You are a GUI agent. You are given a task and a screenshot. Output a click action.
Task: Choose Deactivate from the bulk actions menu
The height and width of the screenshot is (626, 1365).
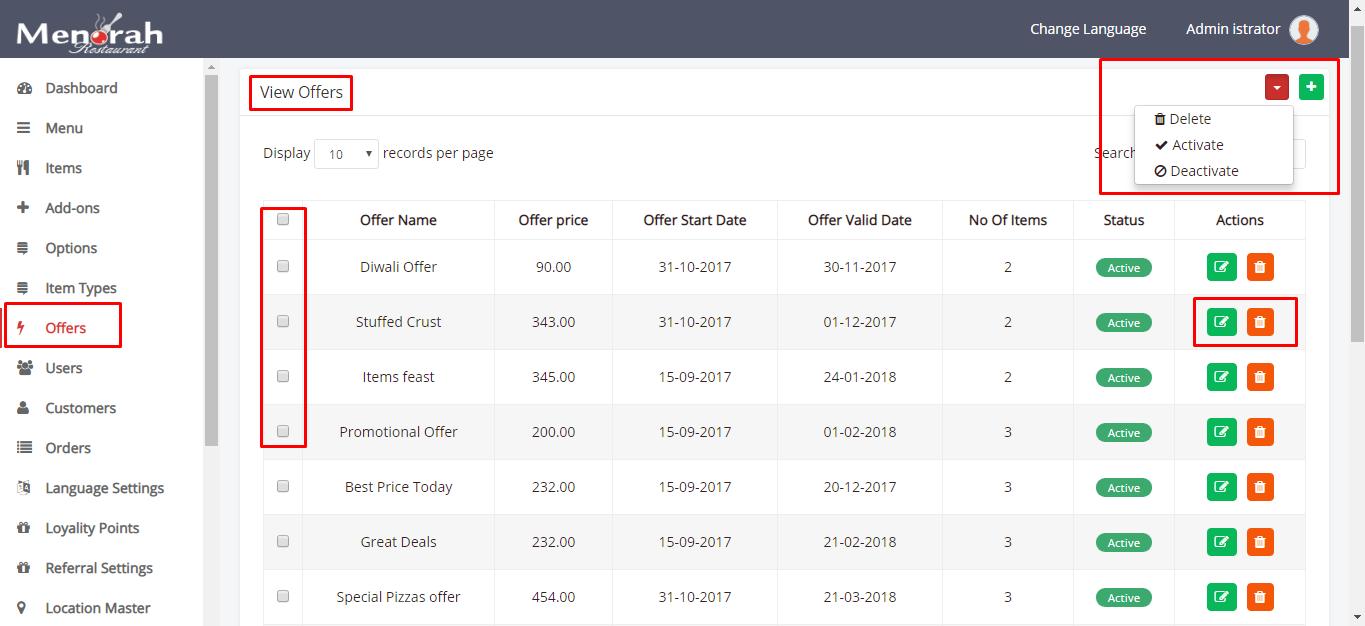(1204, 171)
